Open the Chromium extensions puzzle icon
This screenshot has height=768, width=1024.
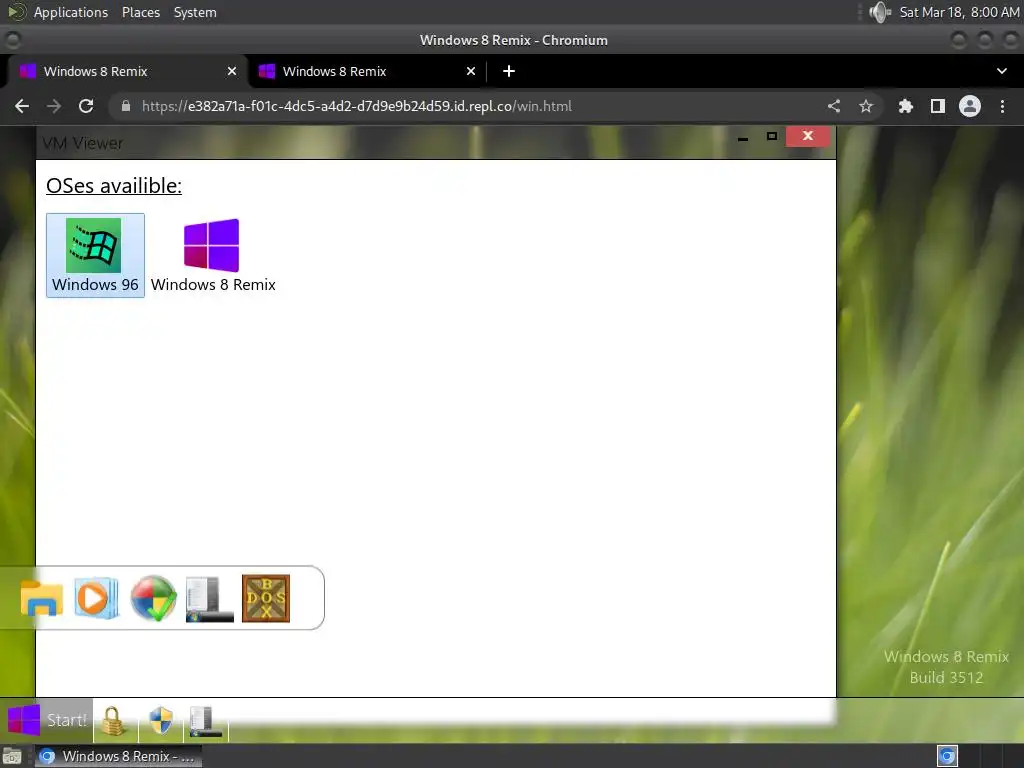tap(906, 106)
